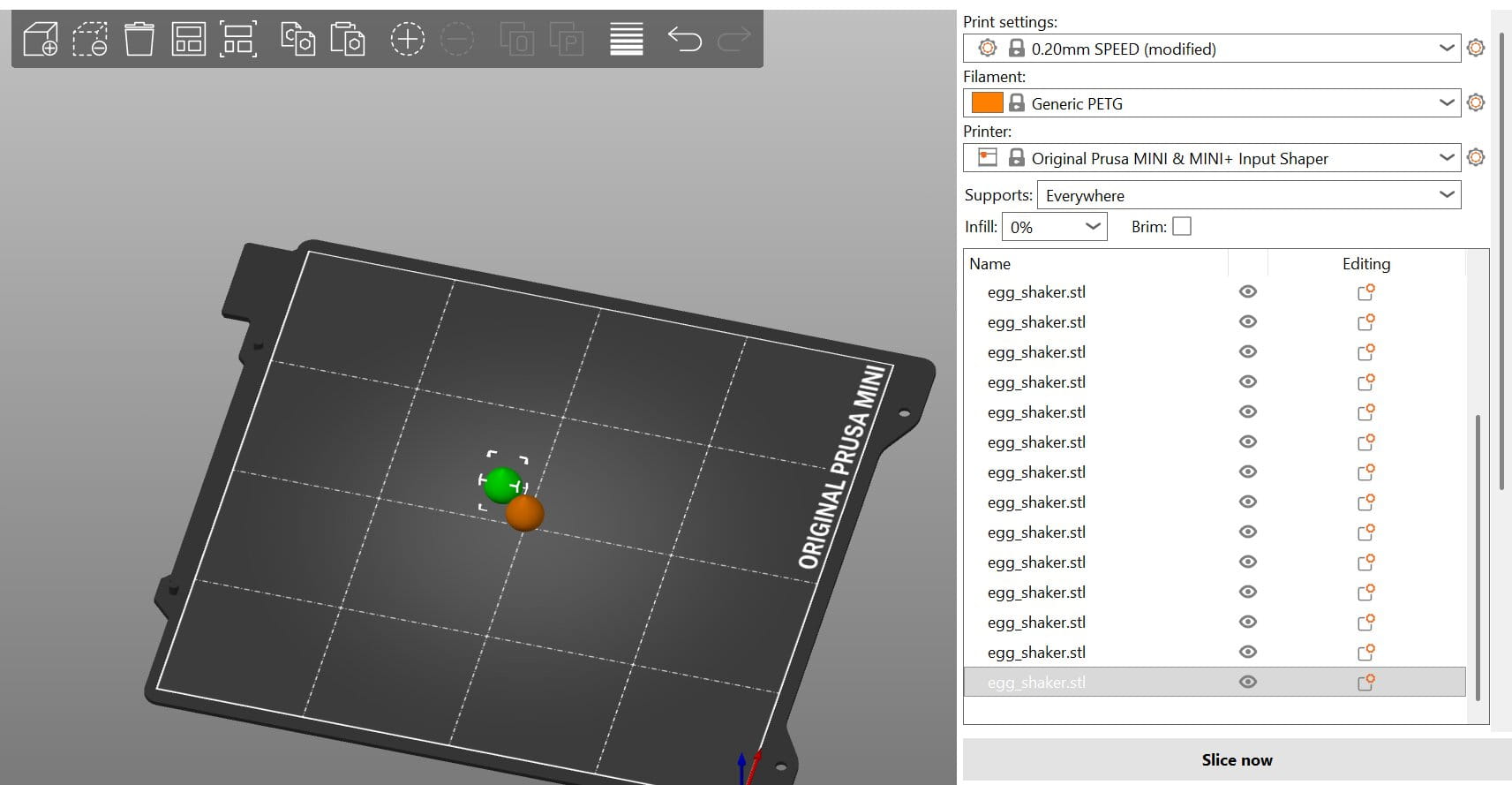Open the Supports dropdown showing Everywhere
Viewport: 1512px width, 785px height.
click(x=1249, y=195)
